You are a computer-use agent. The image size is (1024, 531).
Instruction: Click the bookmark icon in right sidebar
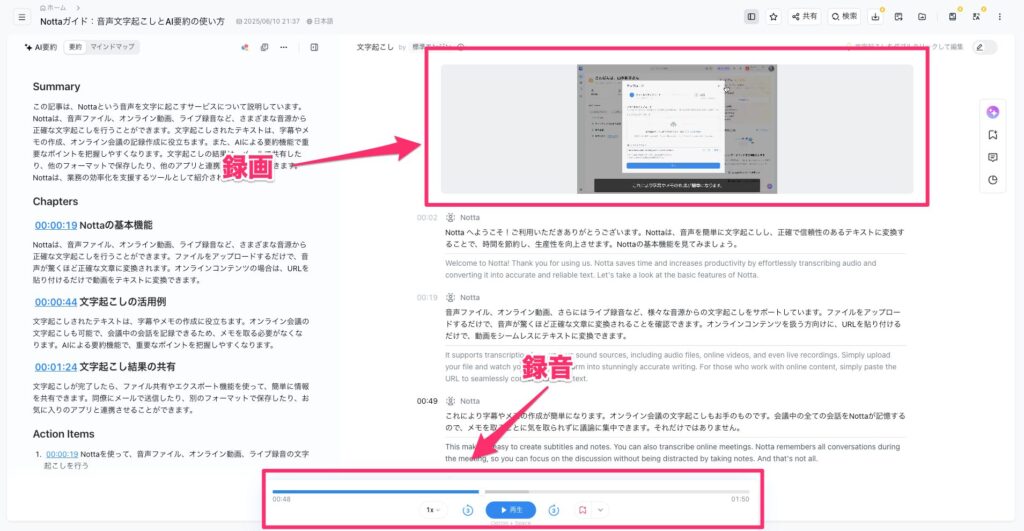click(993, 135)
